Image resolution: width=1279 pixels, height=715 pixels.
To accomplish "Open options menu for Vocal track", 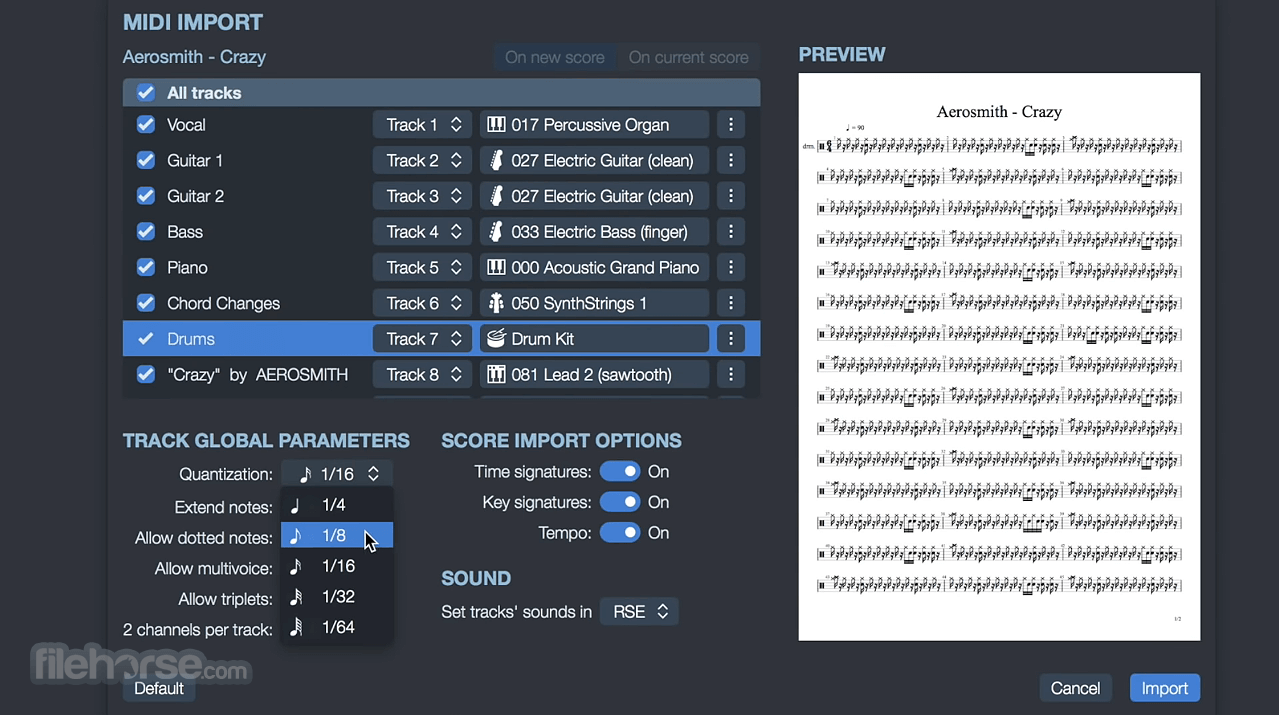I will click(x=731, y=125).
